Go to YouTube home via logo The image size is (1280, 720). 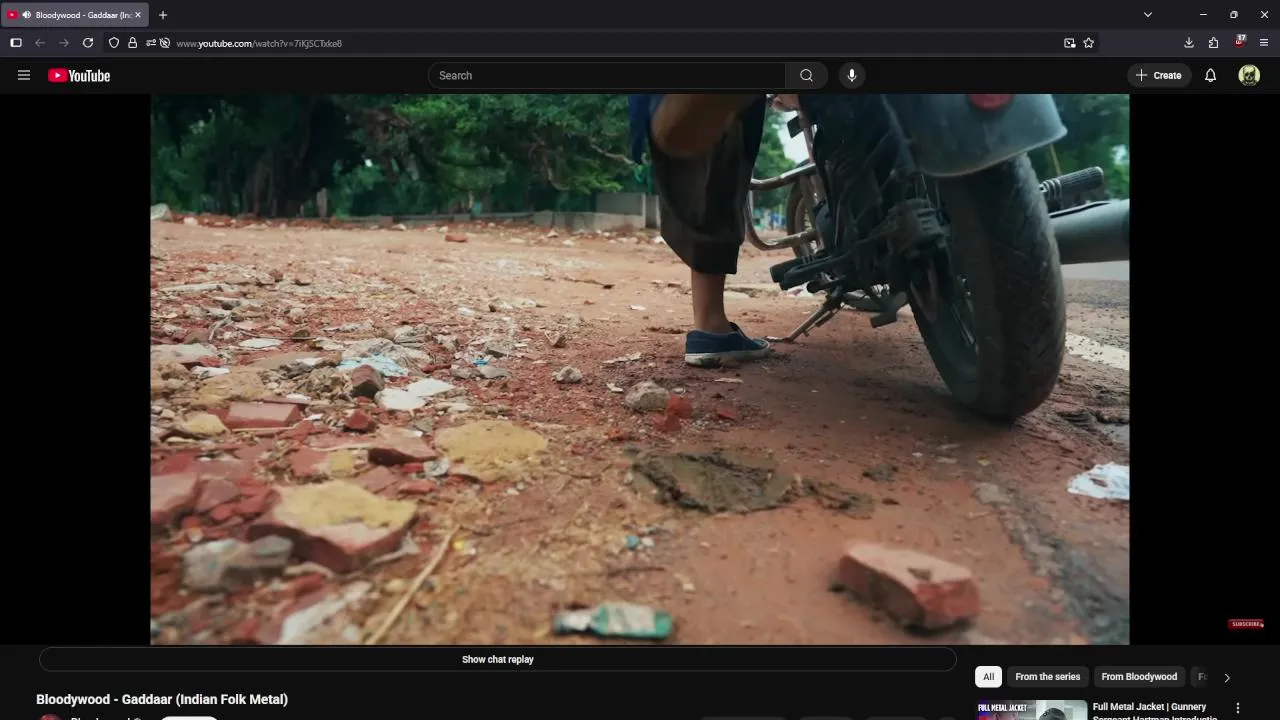(79, 75)
